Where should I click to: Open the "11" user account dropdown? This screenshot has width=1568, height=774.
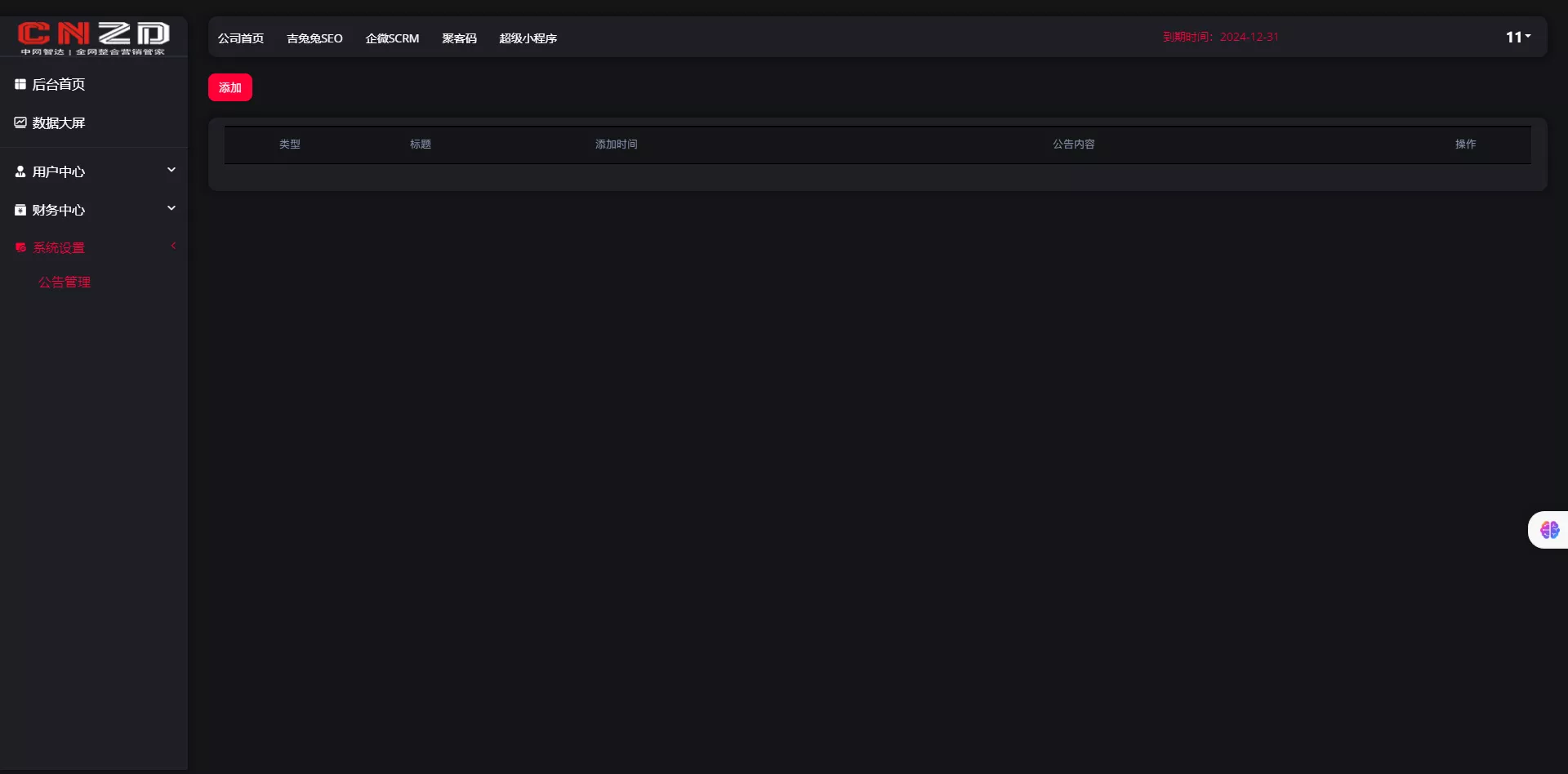(1517, 37)
